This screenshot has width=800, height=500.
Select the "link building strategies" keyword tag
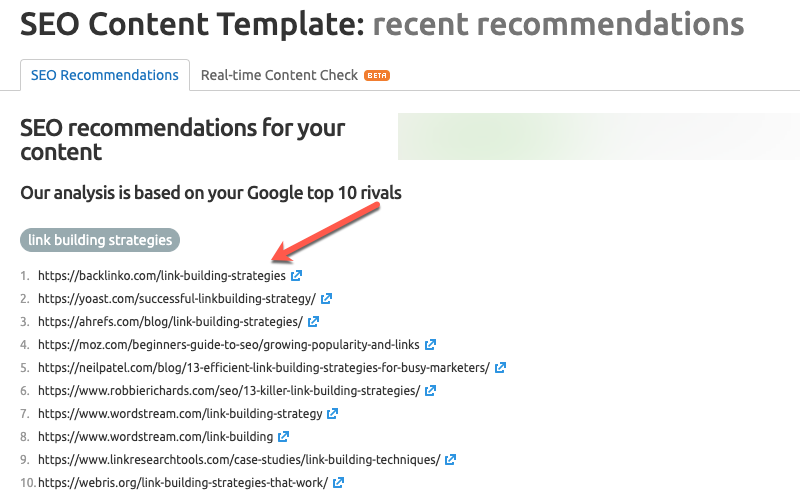click(100, 240)
